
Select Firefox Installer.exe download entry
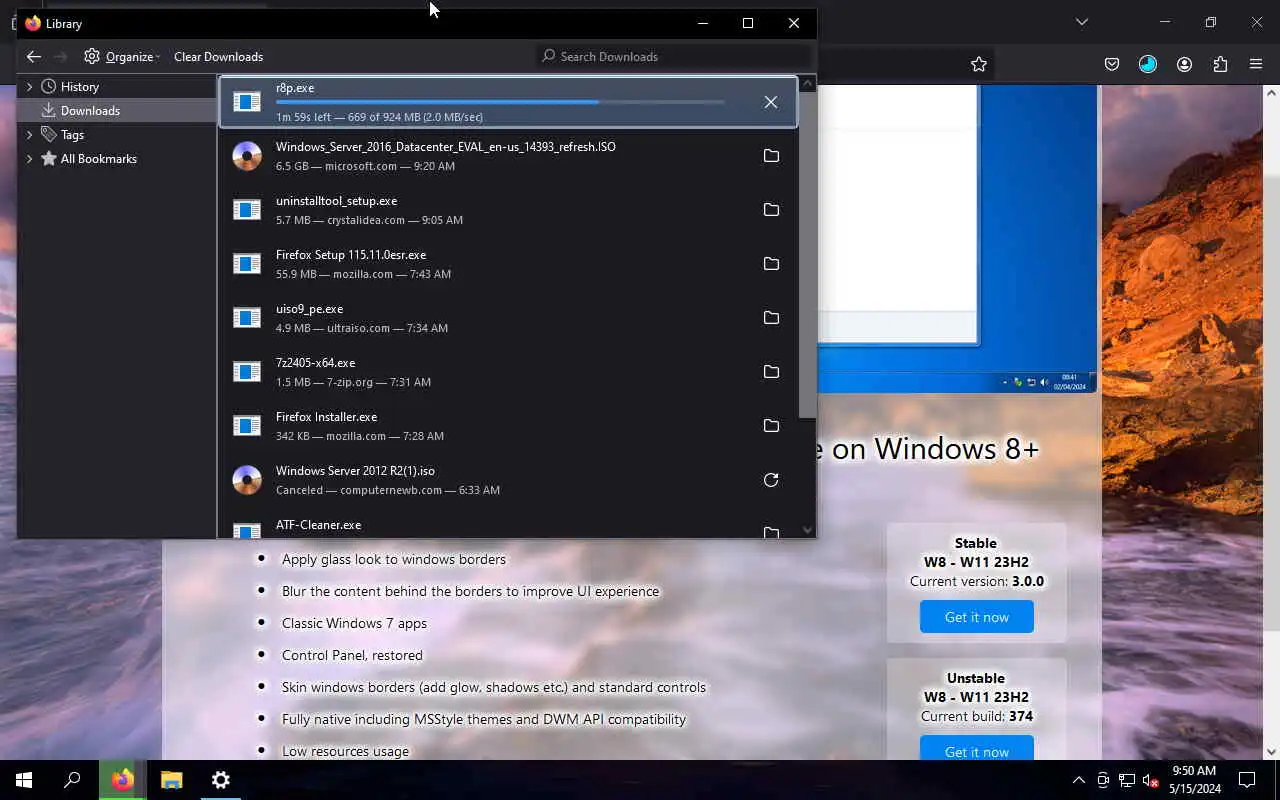pyautogui.click(x=508, y=426)
